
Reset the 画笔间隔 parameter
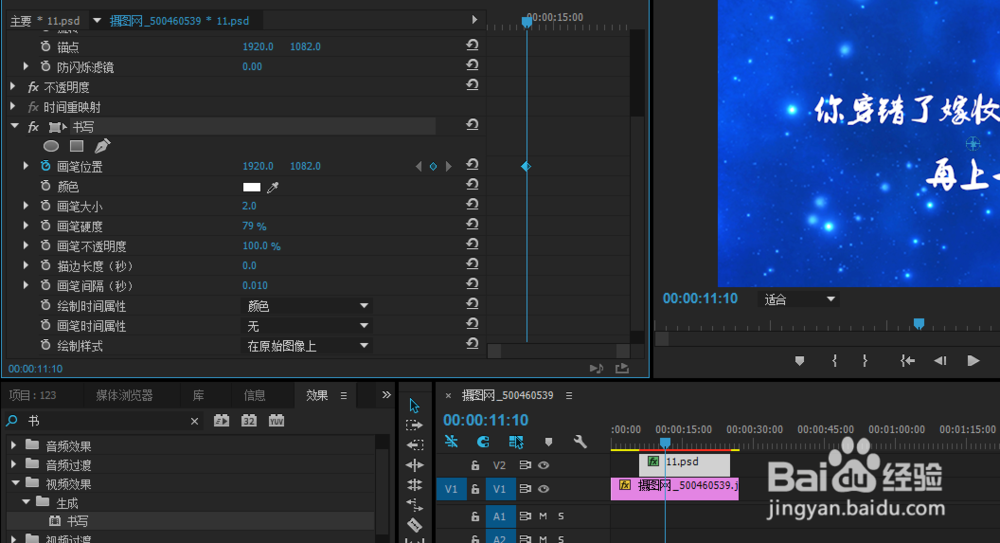(472, 284)
